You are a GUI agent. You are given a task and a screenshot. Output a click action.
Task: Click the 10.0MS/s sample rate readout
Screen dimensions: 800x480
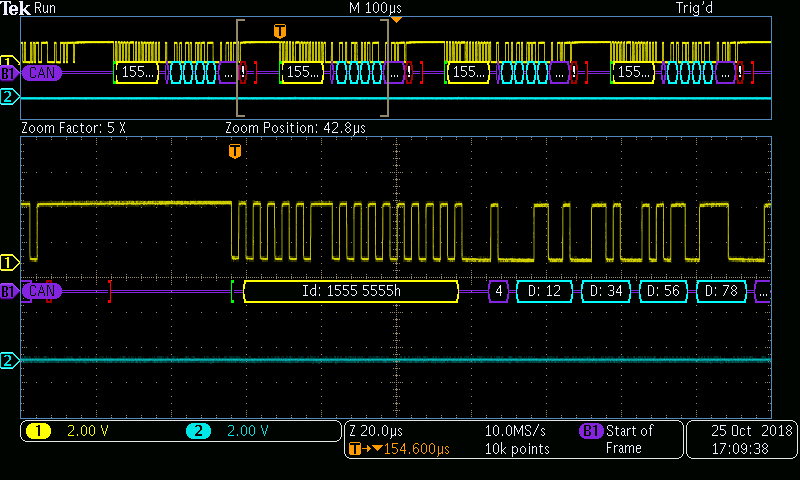pyautogui.click(x=515, y=431)
